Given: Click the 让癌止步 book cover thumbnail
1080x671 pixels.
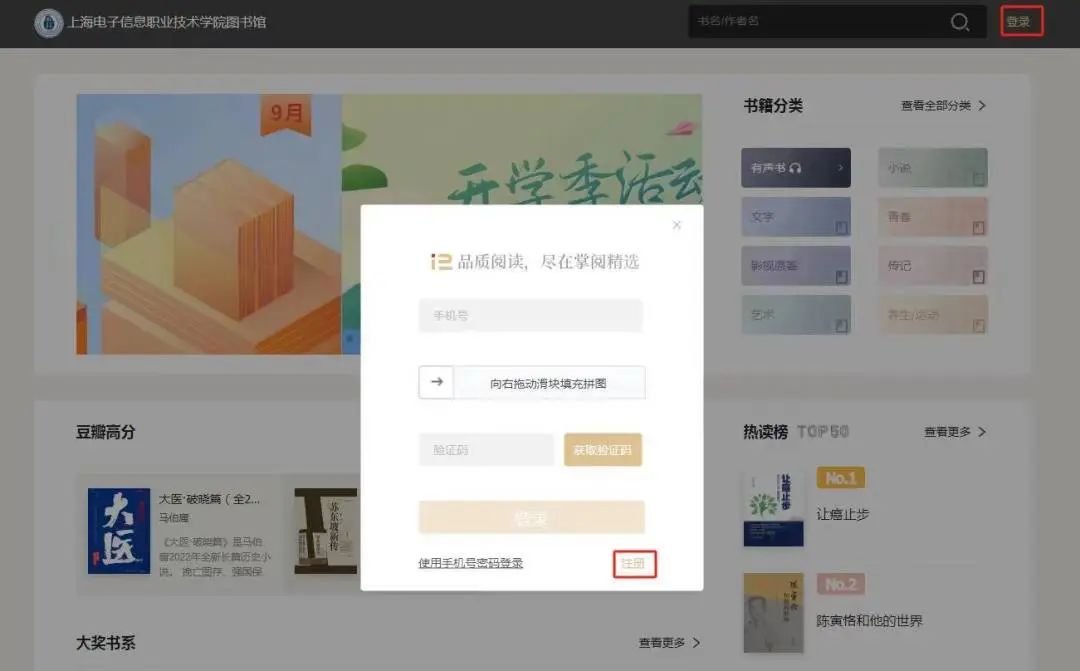Looking at the screenshot, I should pyautogui.click(x=772, y=508).
